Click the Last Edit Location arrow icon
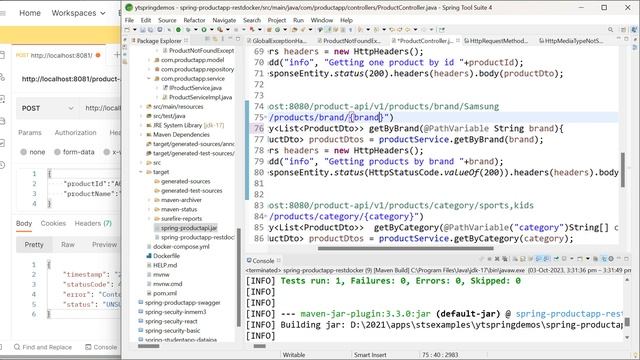The height and width of the screenshot is (360, 640). [392, 29]
